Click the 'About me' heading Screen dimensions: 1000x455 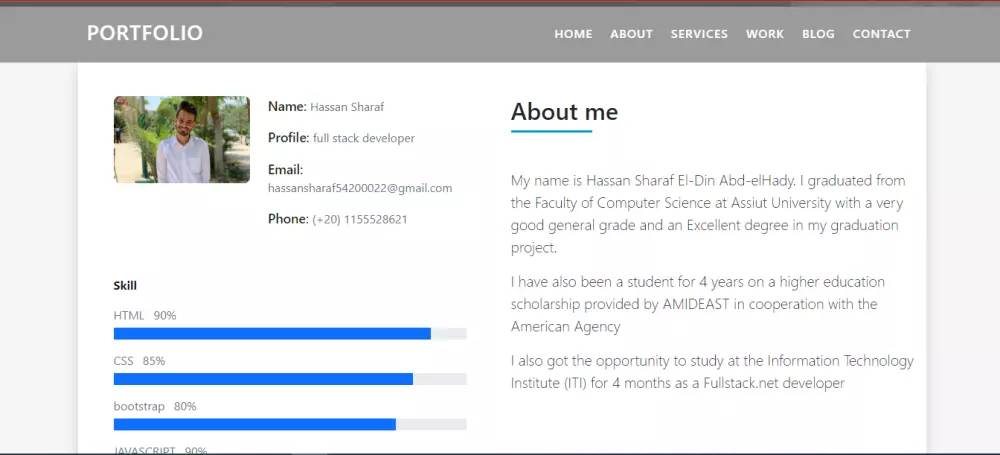pos(564,112)
